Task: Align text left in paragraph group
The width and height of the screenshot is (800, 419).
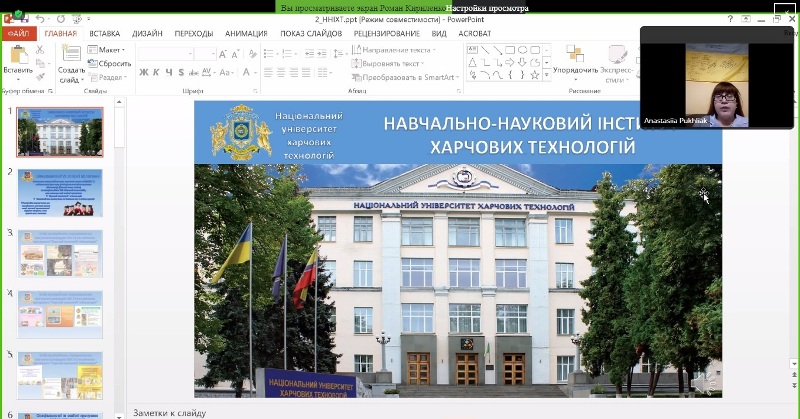Action: (x=268, y=73)
